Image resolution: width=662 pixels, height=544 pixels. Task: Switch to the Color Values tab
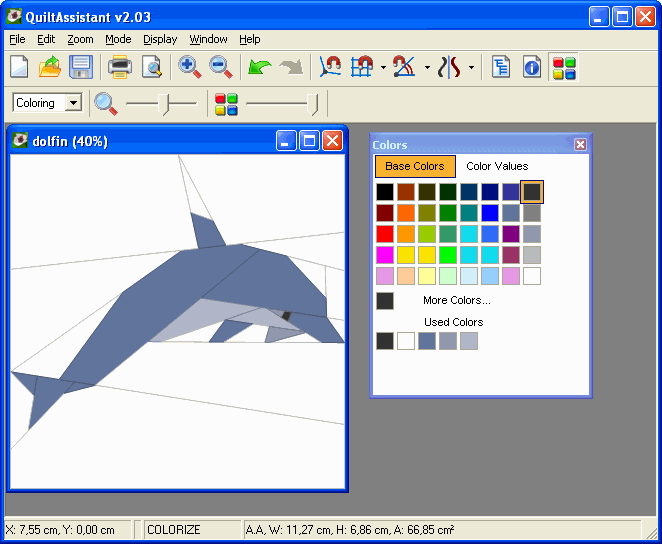click(x=497, y=166)
